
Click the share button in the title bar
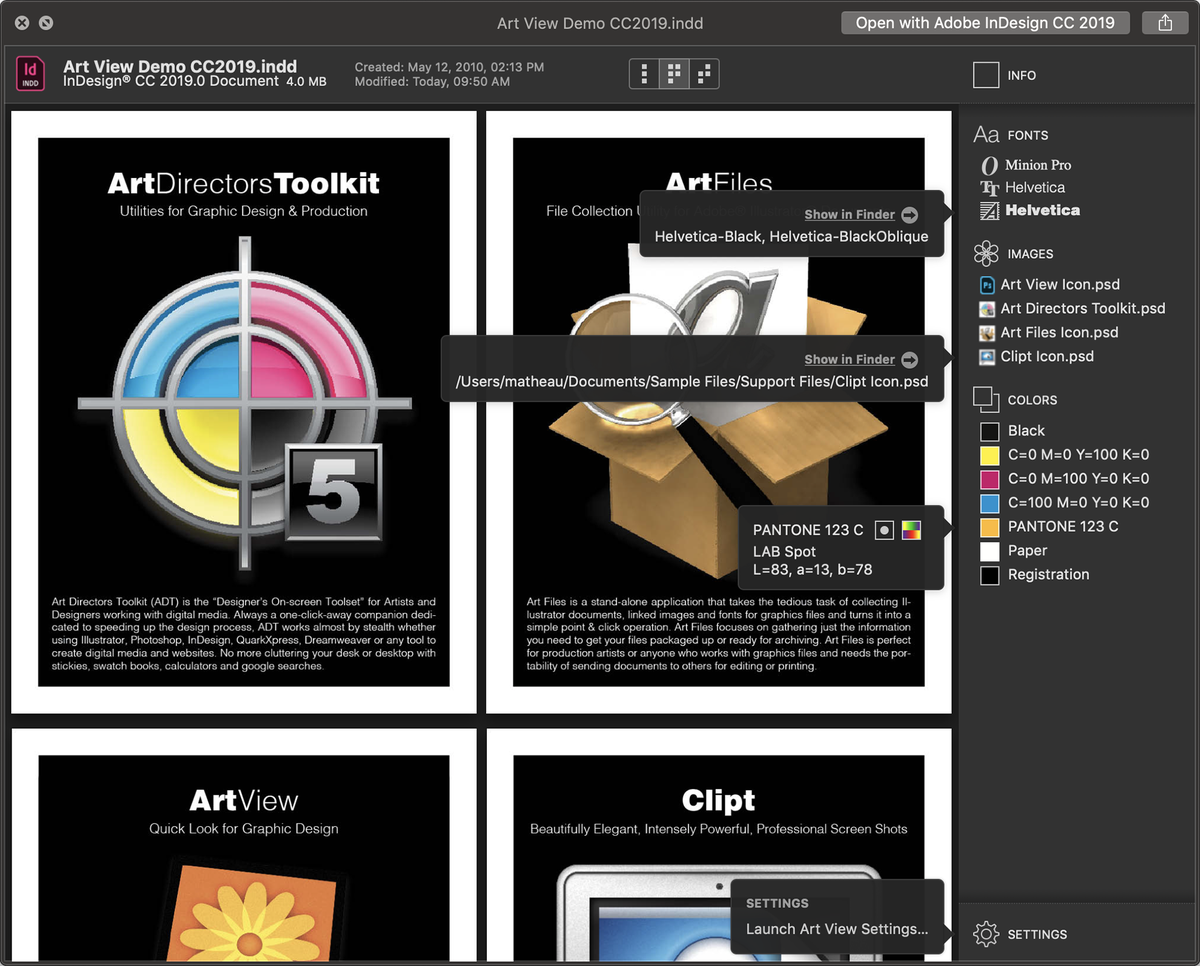coord(1165,22)
